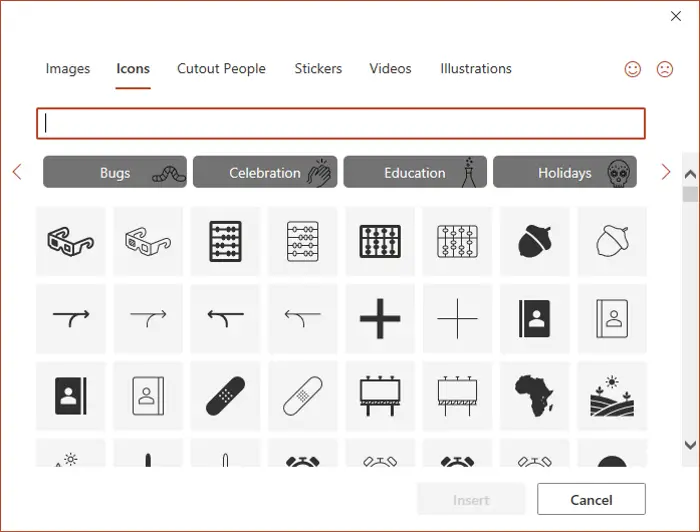Select the farm fields with sun icon
Screen dimensions: 700x532
[x=612, y=396]
